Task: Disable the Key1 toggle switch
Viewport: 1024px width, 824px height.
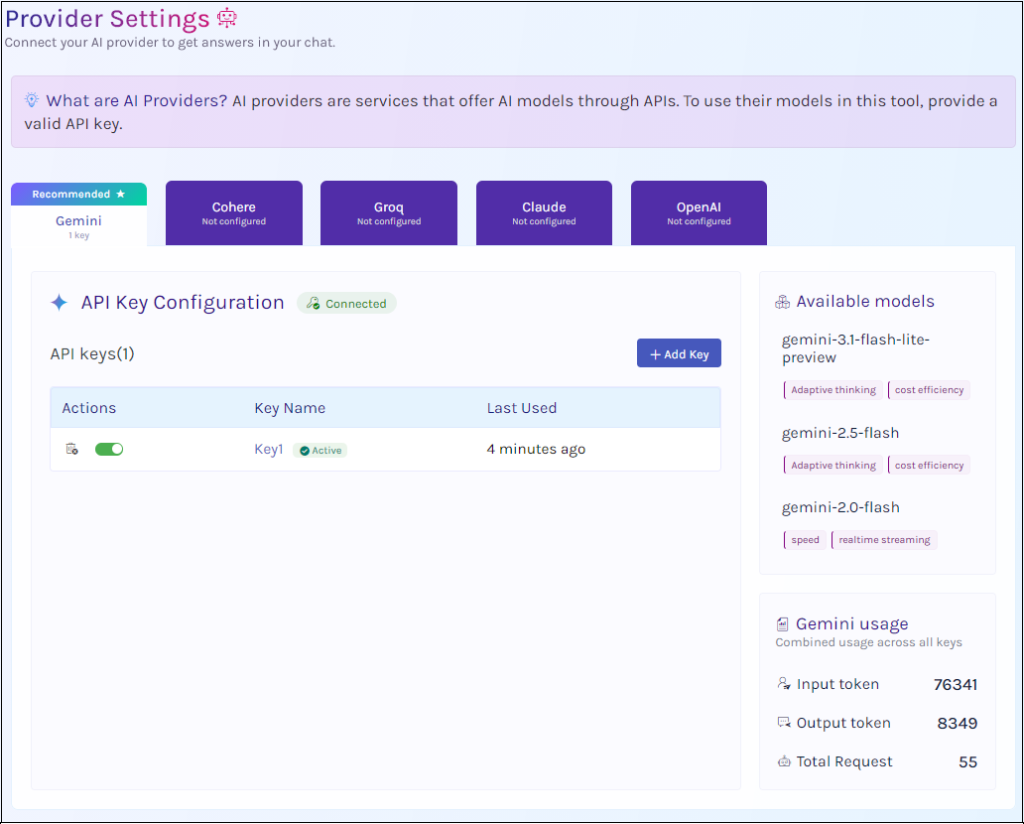Action: (x=109, y=449)
